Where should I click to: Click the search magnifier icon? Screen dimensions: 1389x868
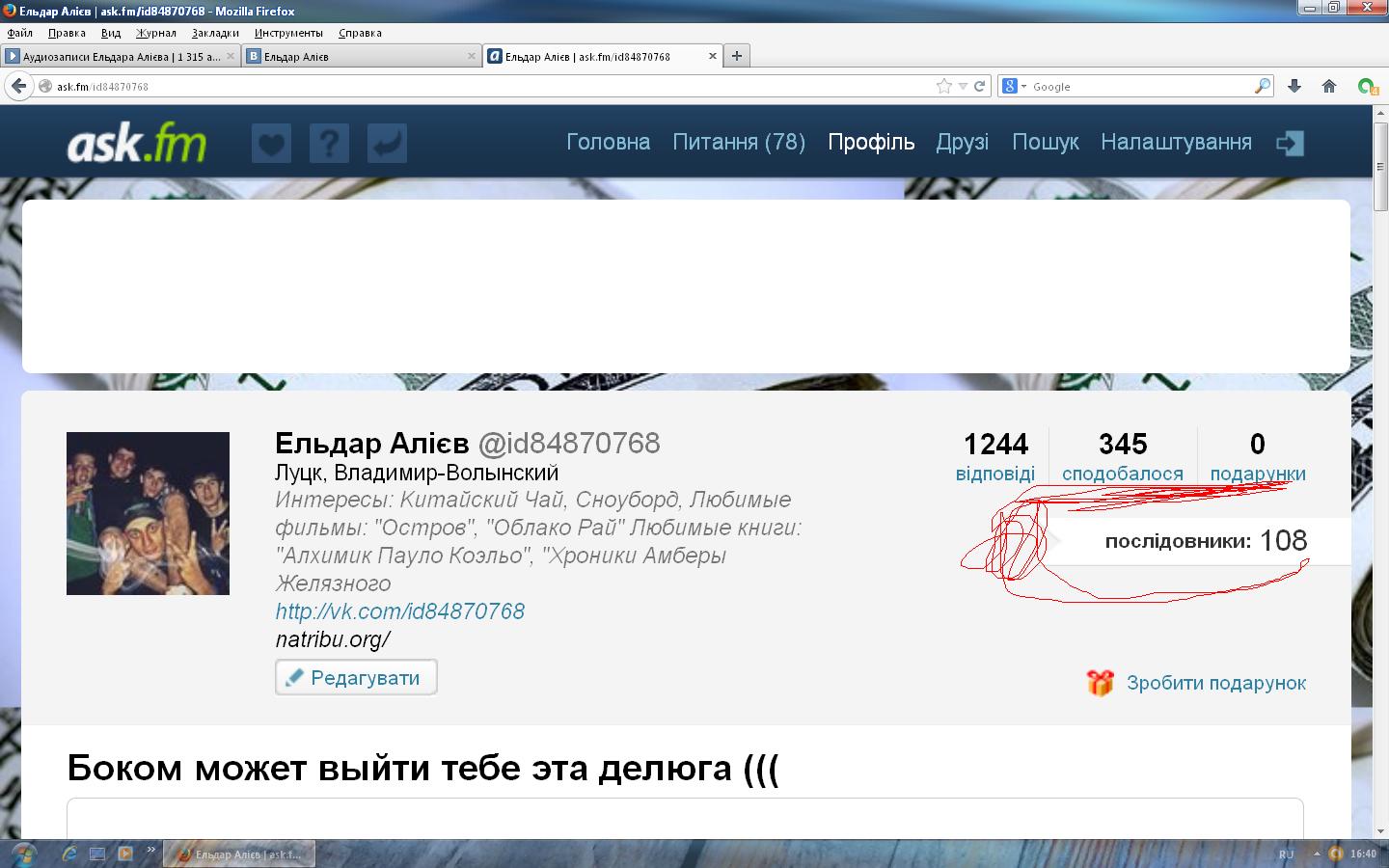click(x=1262, y=86)
